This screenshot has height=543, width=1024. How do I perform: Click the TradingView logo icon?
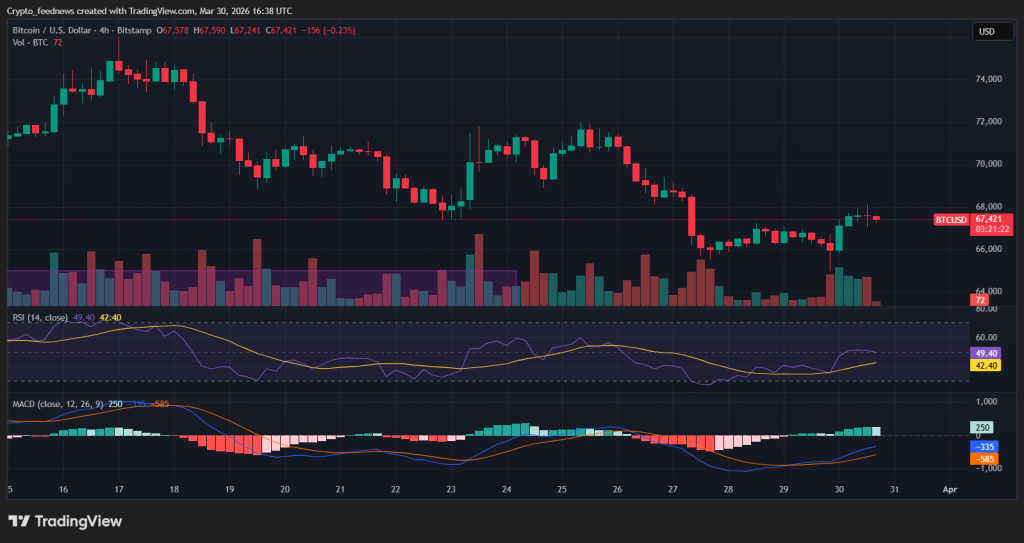[19, 521]
